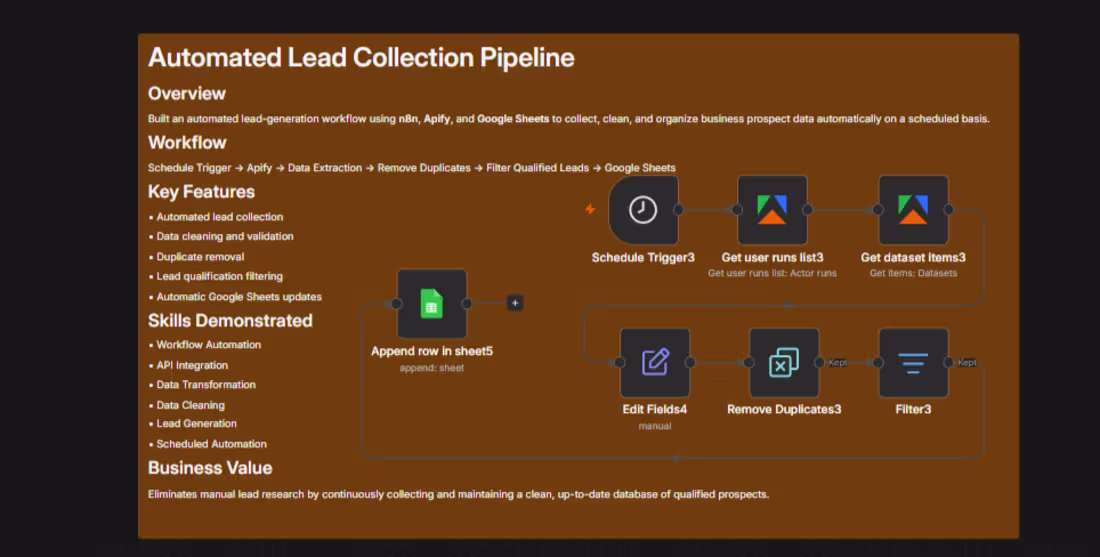Click the 'Schedule Trigger3' node label
This screenshot has height=557, width=1100.
click(643, 257)
